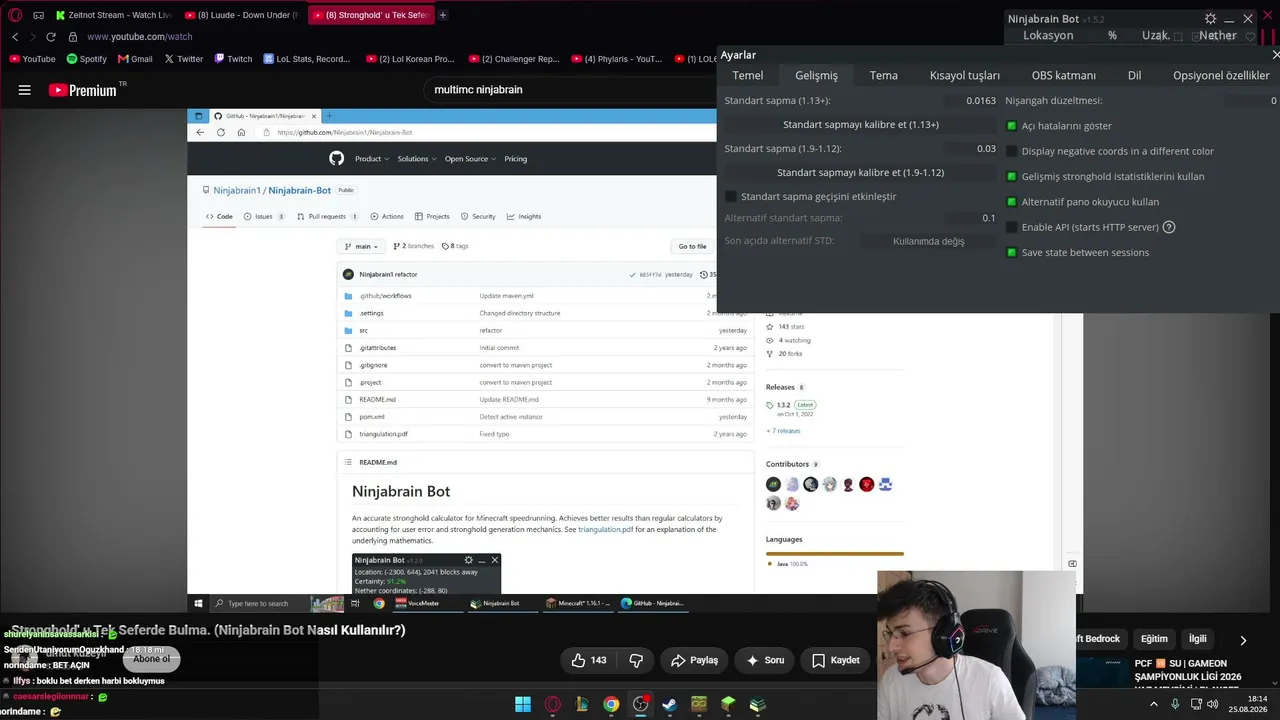Enable 'Standart sapma geçişini etkinleştir' checkbox
This screenshot has height=720, width=1280.
[730, 197]
